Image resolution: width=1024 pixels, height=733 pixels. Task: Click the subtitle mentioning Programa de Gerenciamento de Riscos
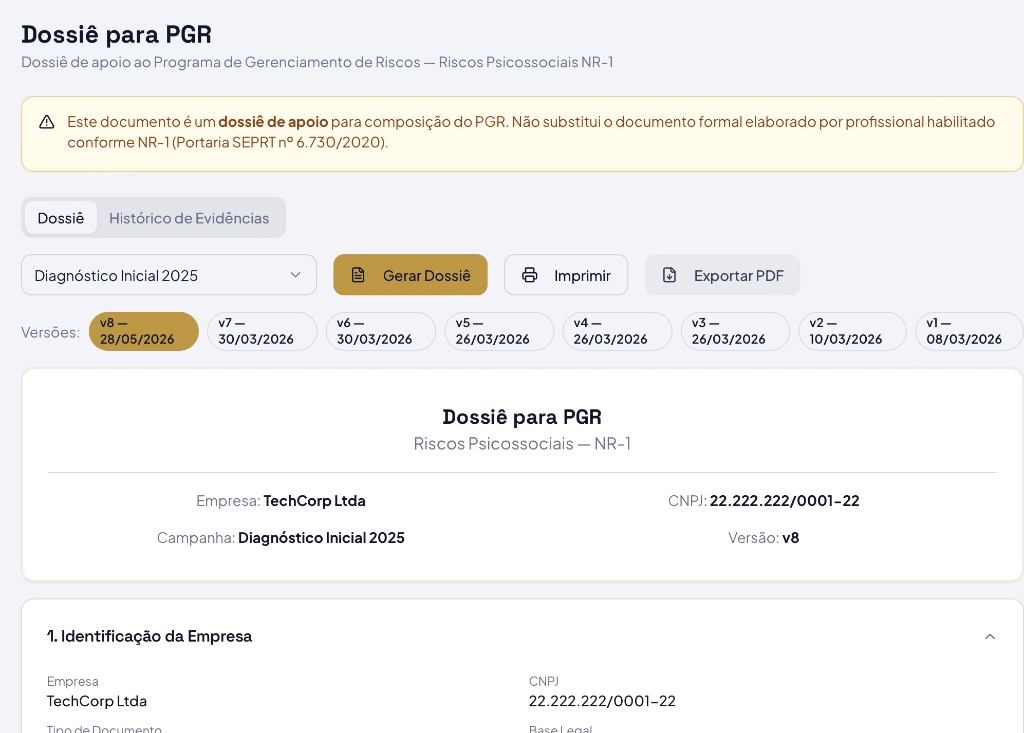click(317, 62)
